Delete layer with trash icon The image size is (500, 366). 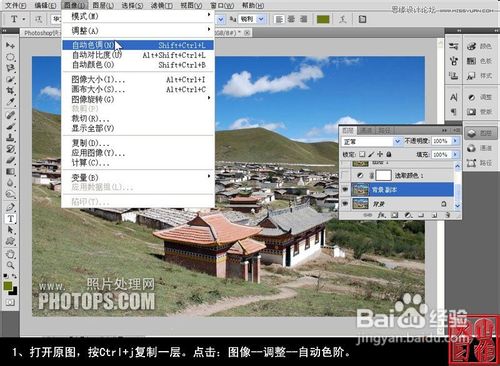tap(448, 215)
